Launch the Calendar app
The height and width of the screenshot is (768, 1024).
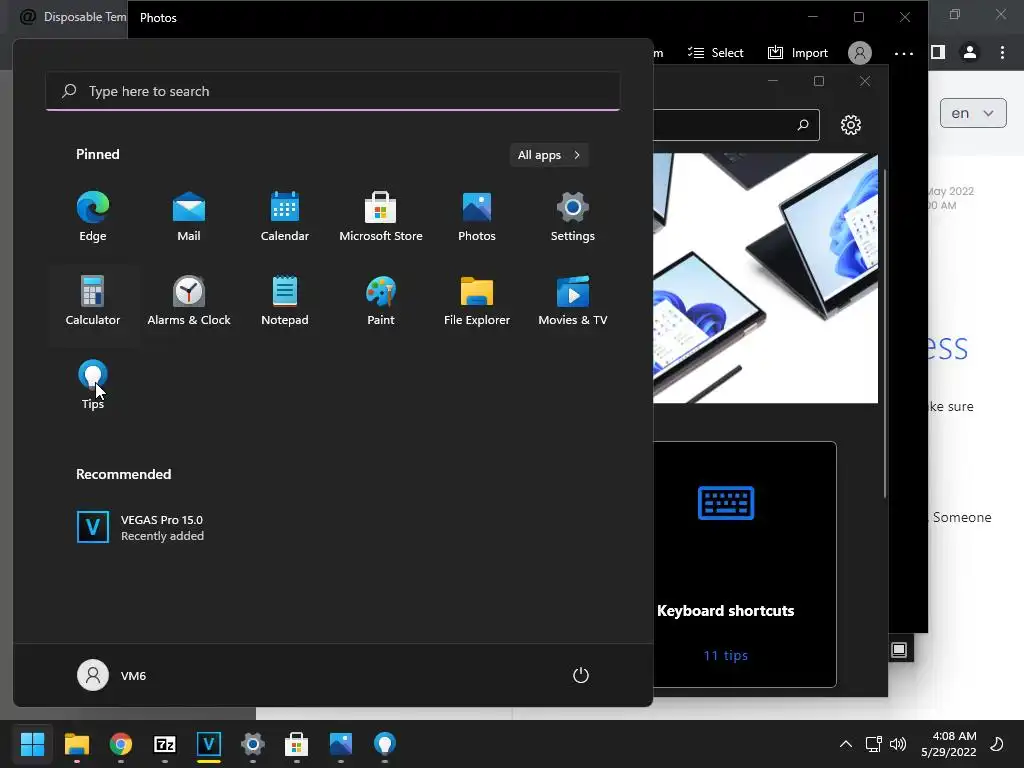[285, 217]
